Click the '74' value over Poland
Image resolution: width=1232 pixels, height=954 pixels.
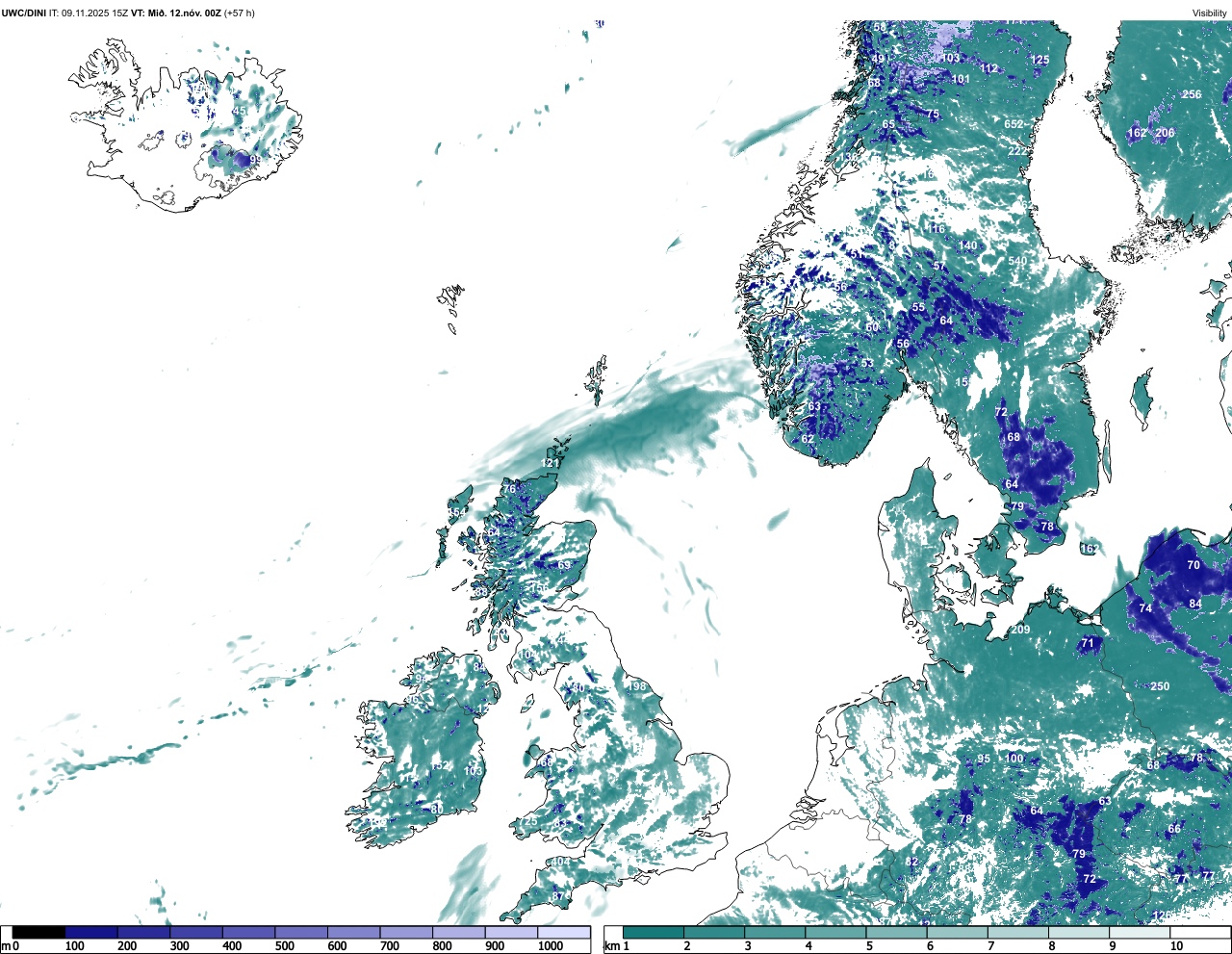click(1145, 608)
